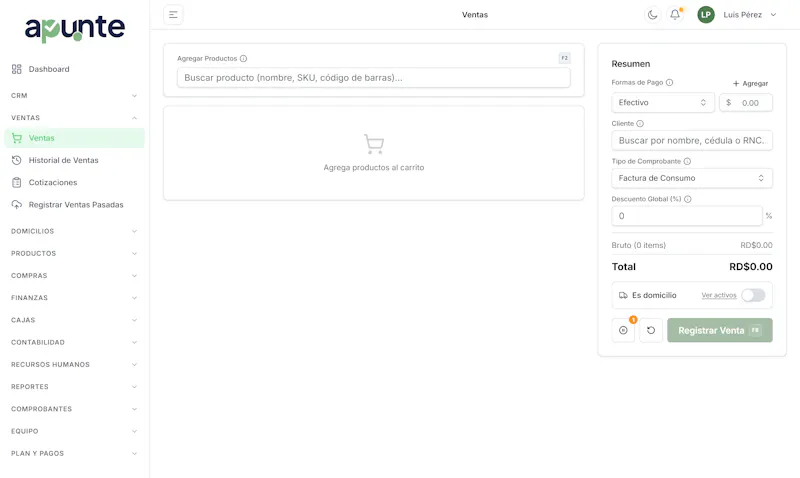Image resolution: width=800 pixels, height=478 pixels.
Task: Expand the RECURSOS HUMANOS section
Action: [x=74, y=364]
